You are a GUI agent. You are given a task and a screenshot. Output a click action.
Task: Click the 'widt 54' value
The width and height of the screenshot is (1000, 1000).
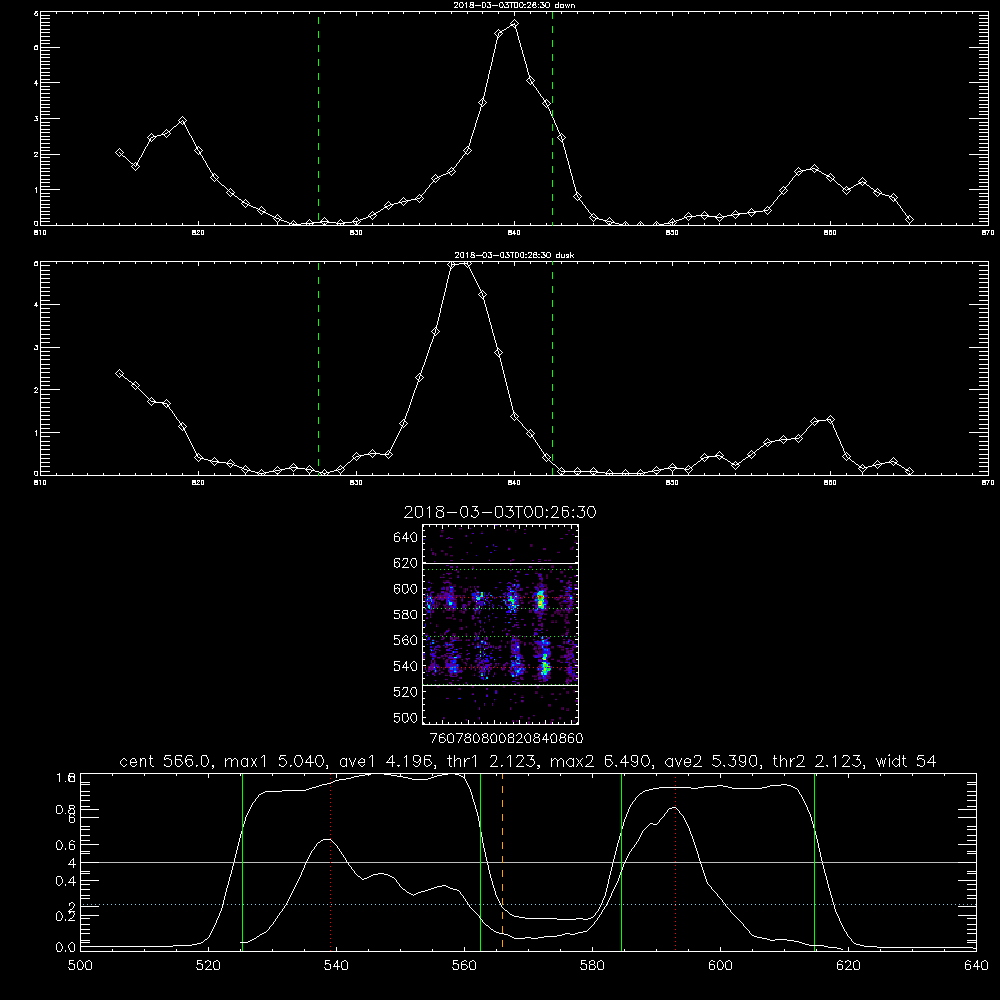906,761
